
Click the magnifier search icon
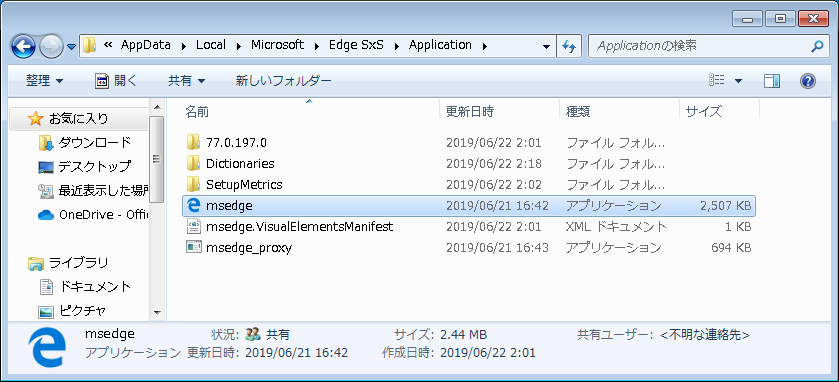coord(817,46)
